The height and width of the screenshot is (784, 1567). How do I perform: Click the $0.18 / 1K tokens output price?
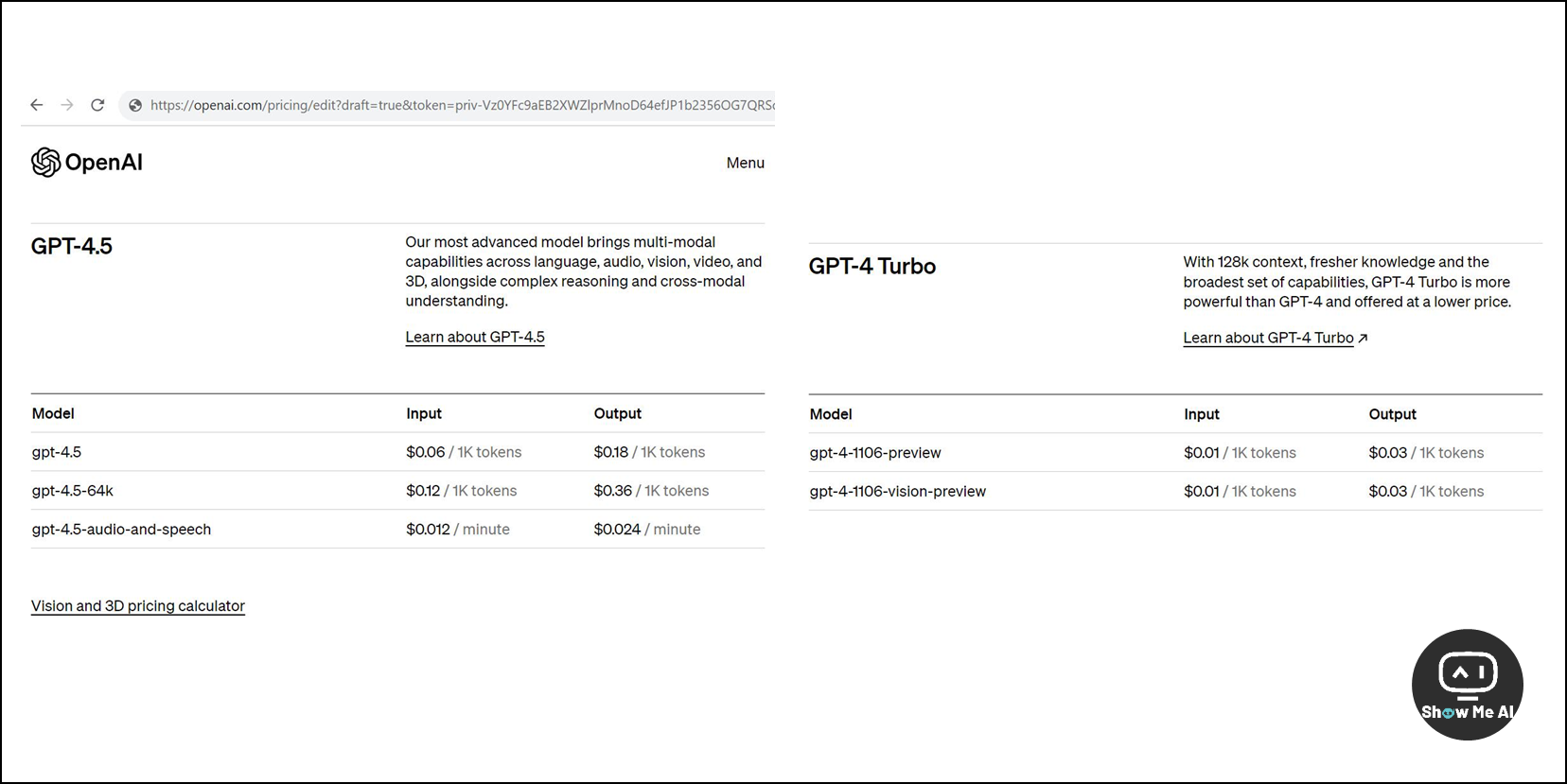(649, 452)
